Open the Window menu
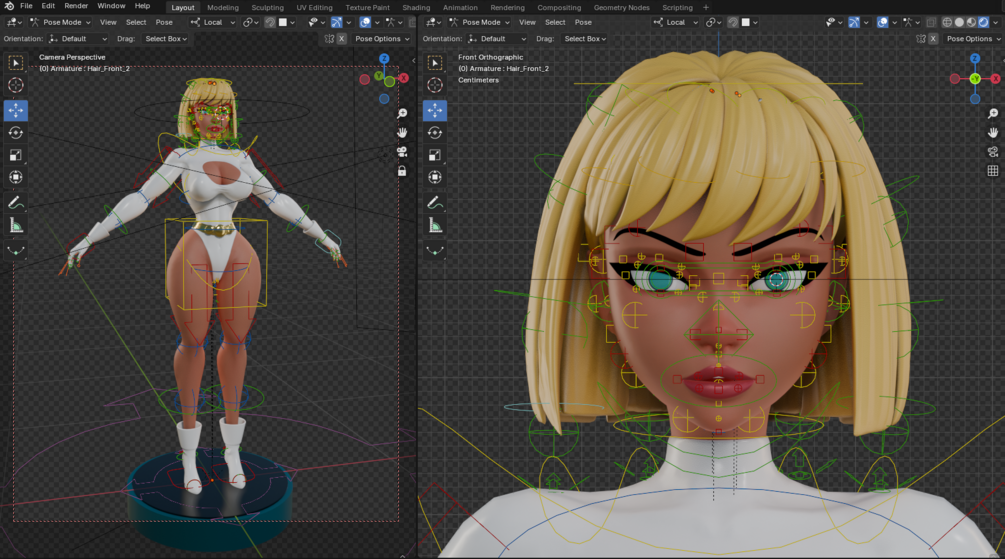Screen dimensions: 1005x559 [111, 6]
